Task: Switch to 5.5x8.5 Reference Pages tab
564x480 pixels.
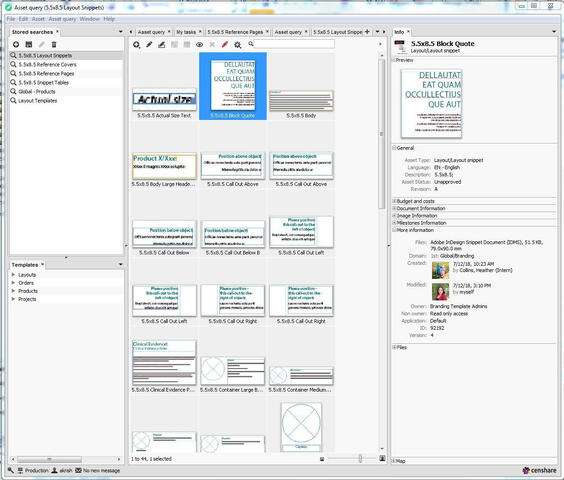Action: (x=235, y=32)
